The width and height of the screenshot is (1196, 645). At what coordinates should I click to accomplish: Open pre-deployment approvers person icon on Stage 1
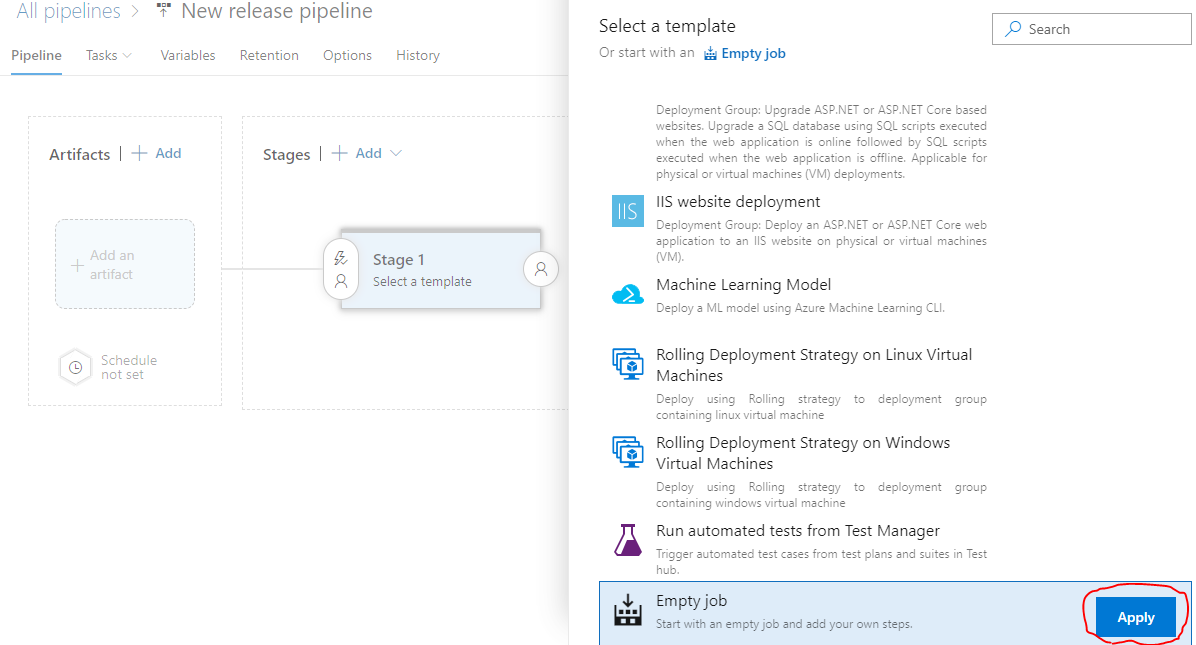click(341, 281)
